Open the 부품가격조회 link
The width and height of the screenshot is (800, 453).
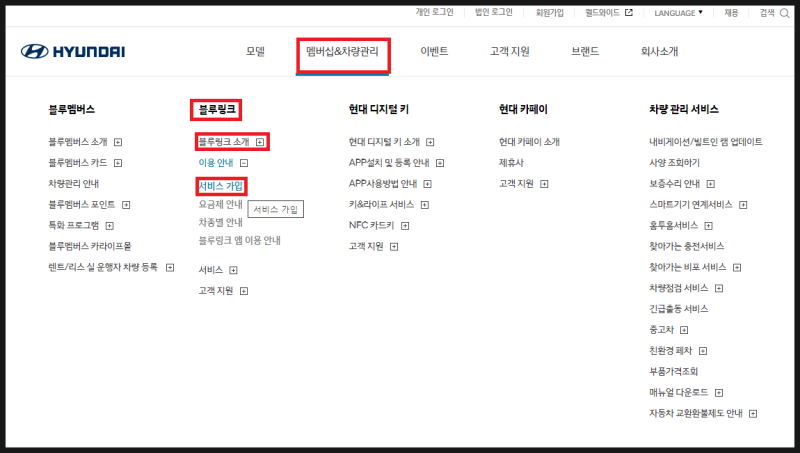(673, 371)
